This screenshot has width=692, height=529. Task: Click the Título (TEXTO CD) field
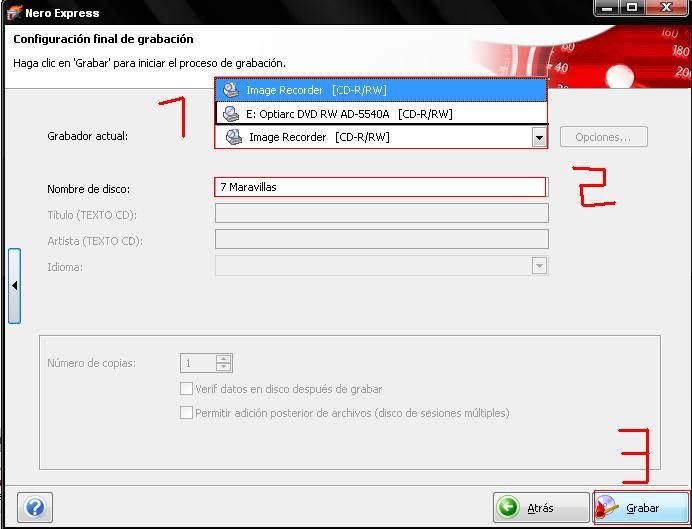pyautogui.click(x=382, y=214)
